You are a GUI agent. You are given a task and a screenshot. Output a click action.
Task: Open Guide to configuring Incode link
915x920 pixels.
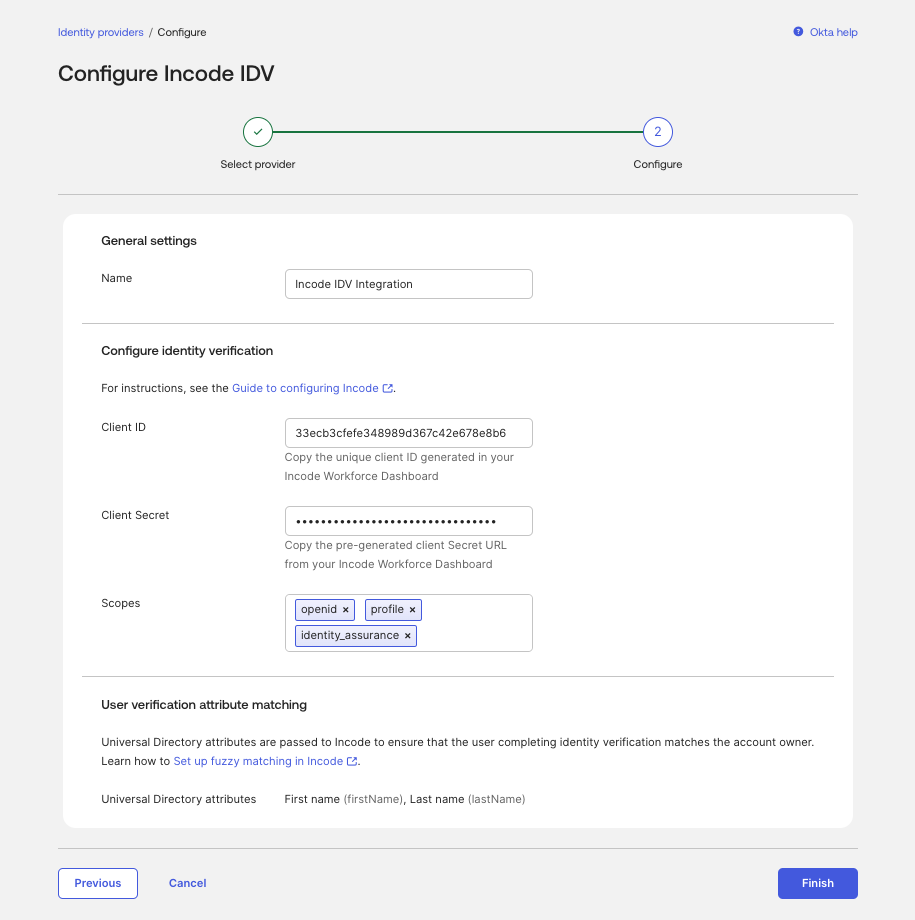[x=305, y=388]
